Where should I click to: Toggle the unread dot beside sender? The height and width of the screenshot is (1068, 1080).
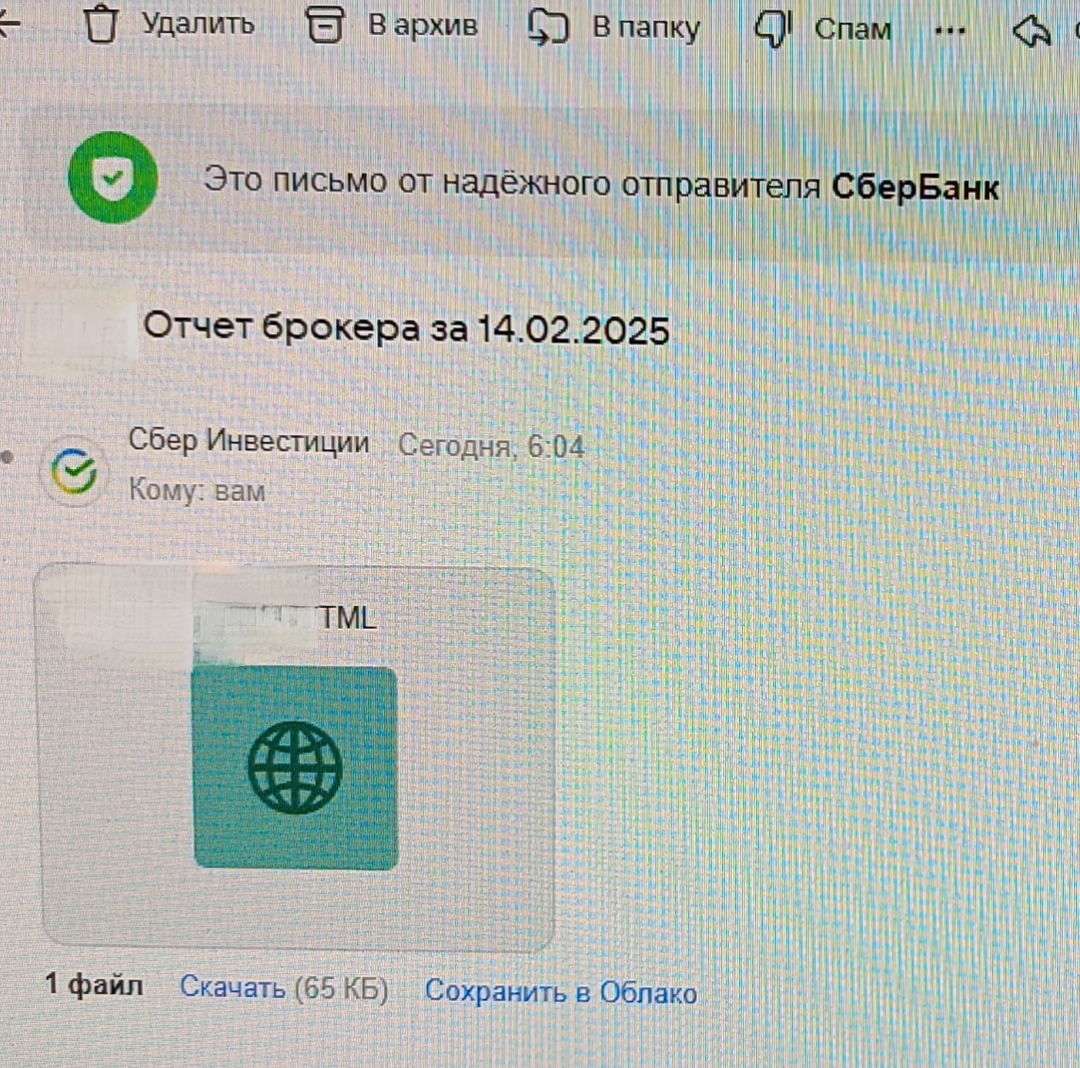(x=7, y=457)
